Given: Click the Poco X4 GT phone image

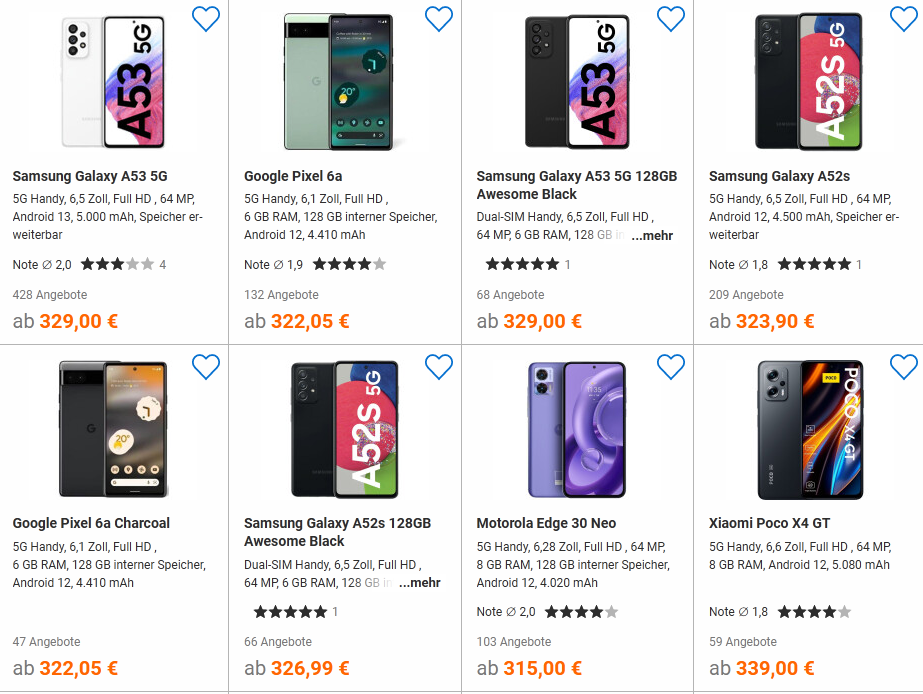Looking at the screenshot, I should 809,430.
